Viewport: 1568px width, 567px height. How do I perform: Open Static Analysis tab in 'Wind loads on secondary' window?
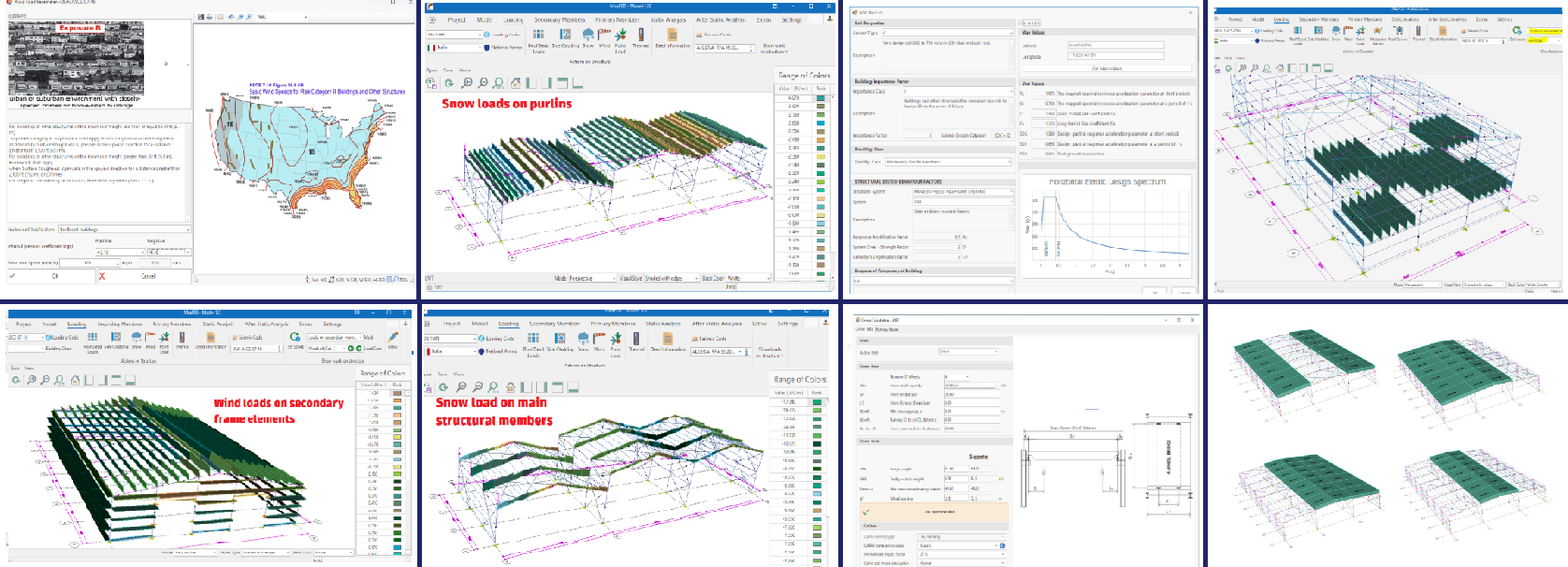pyautogui.click(x=218, y=324)
